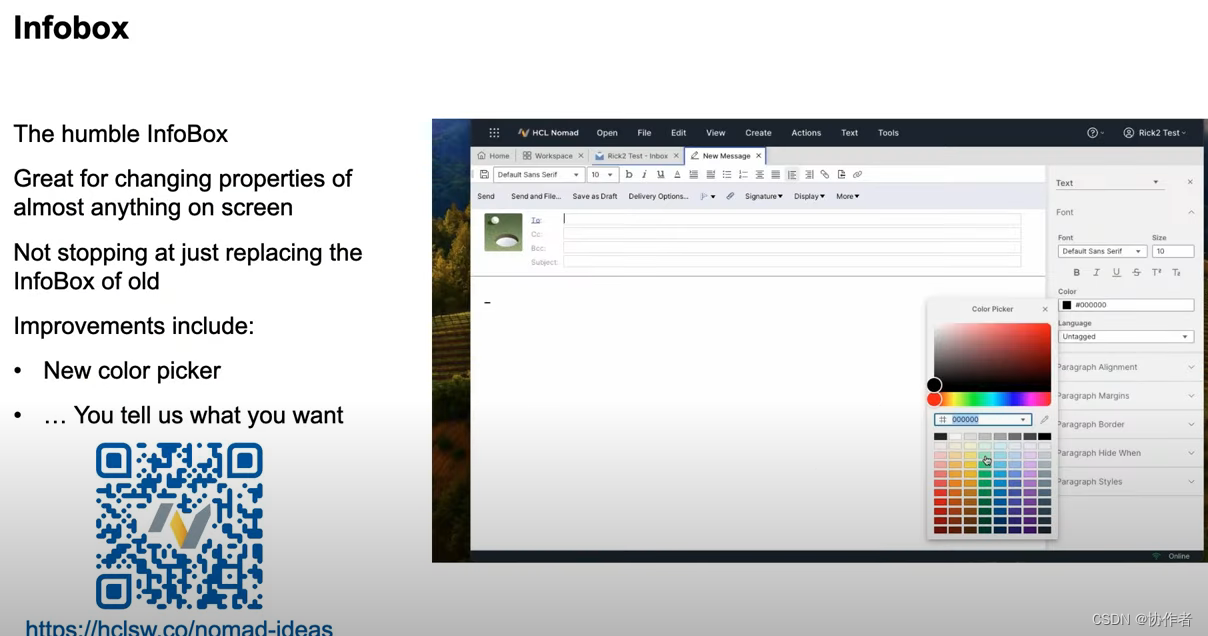Image resolution: width=1208 pixels, height=636 pixels.
Task: Click the Send button
Action: point(486,197)
